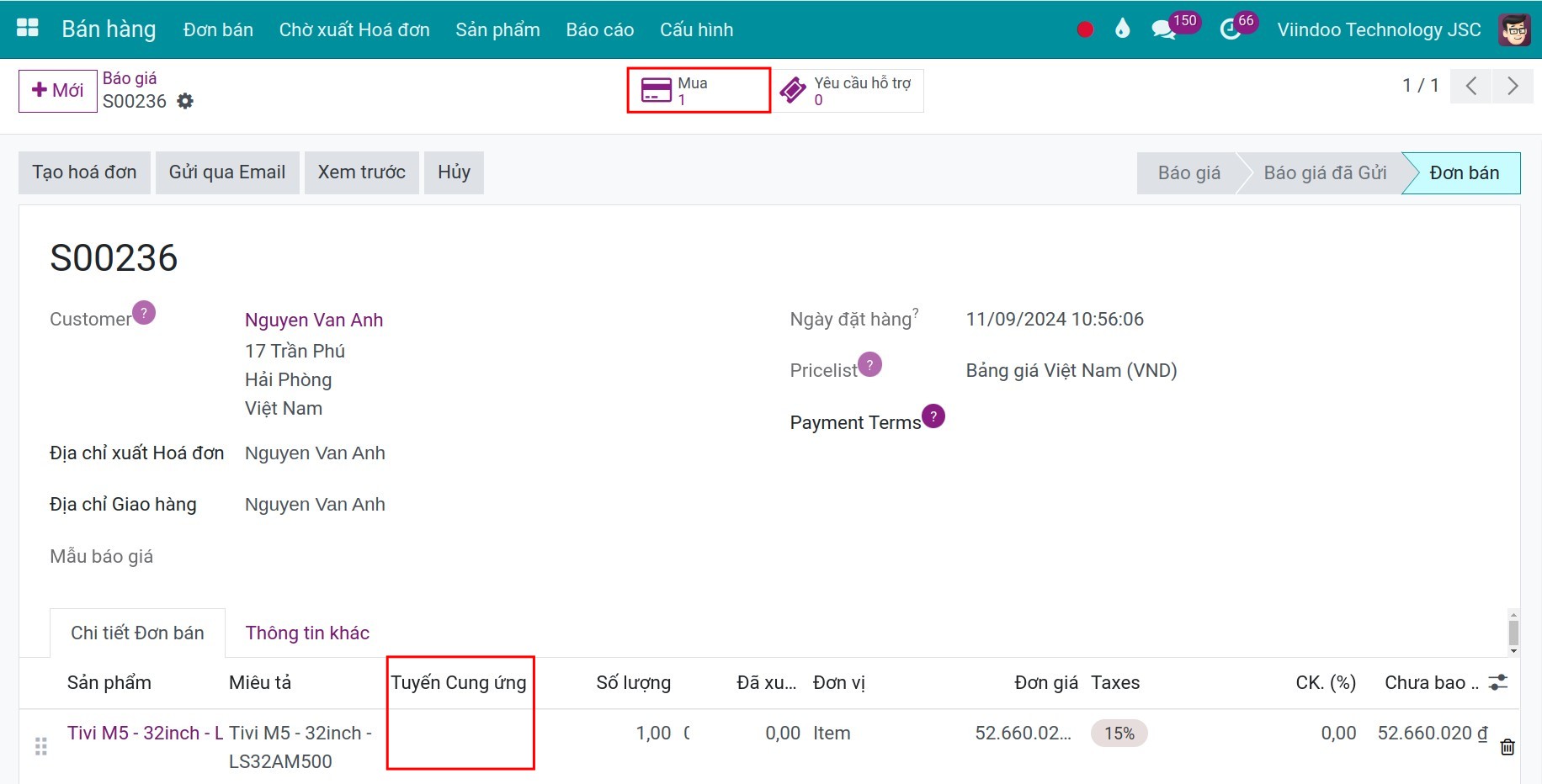Open Chờ xuất Hoá đơn menu
This screenshot has width=1542, height=784.
tap(354, 29)
